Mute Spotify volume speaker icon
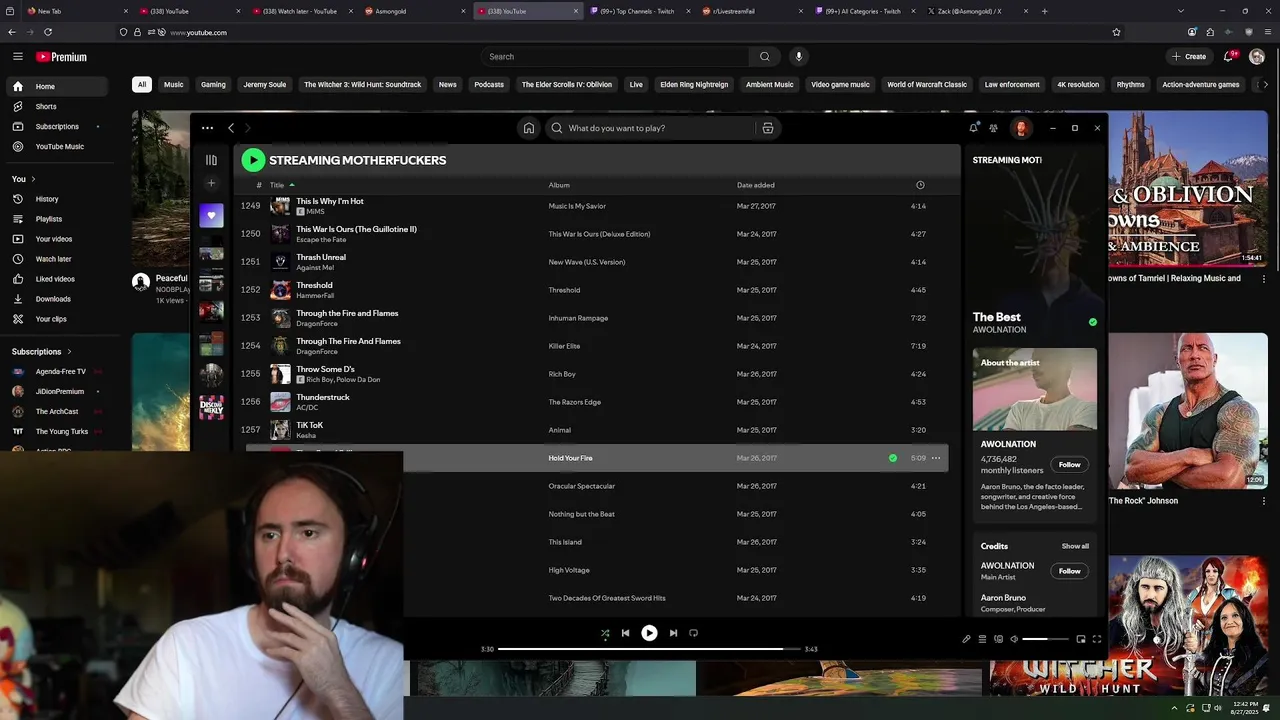The width and height of the screenshot is (1280, 720). (1014, 639)
